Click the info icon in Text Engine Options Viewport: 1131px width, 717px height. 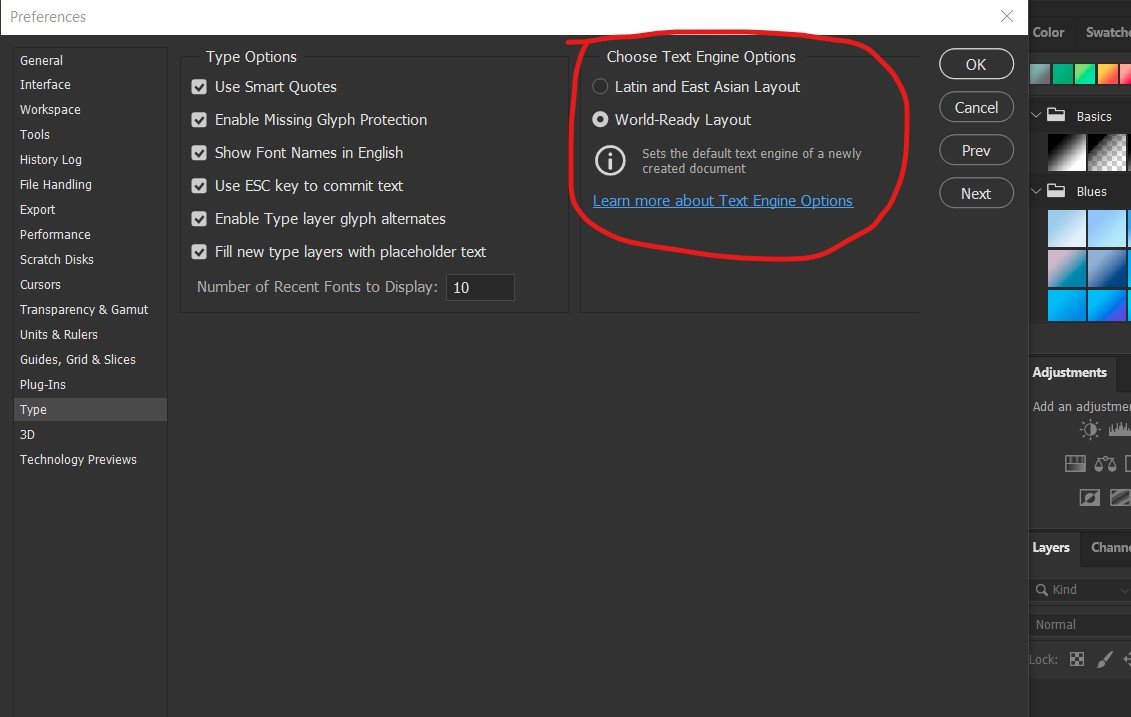610,160
